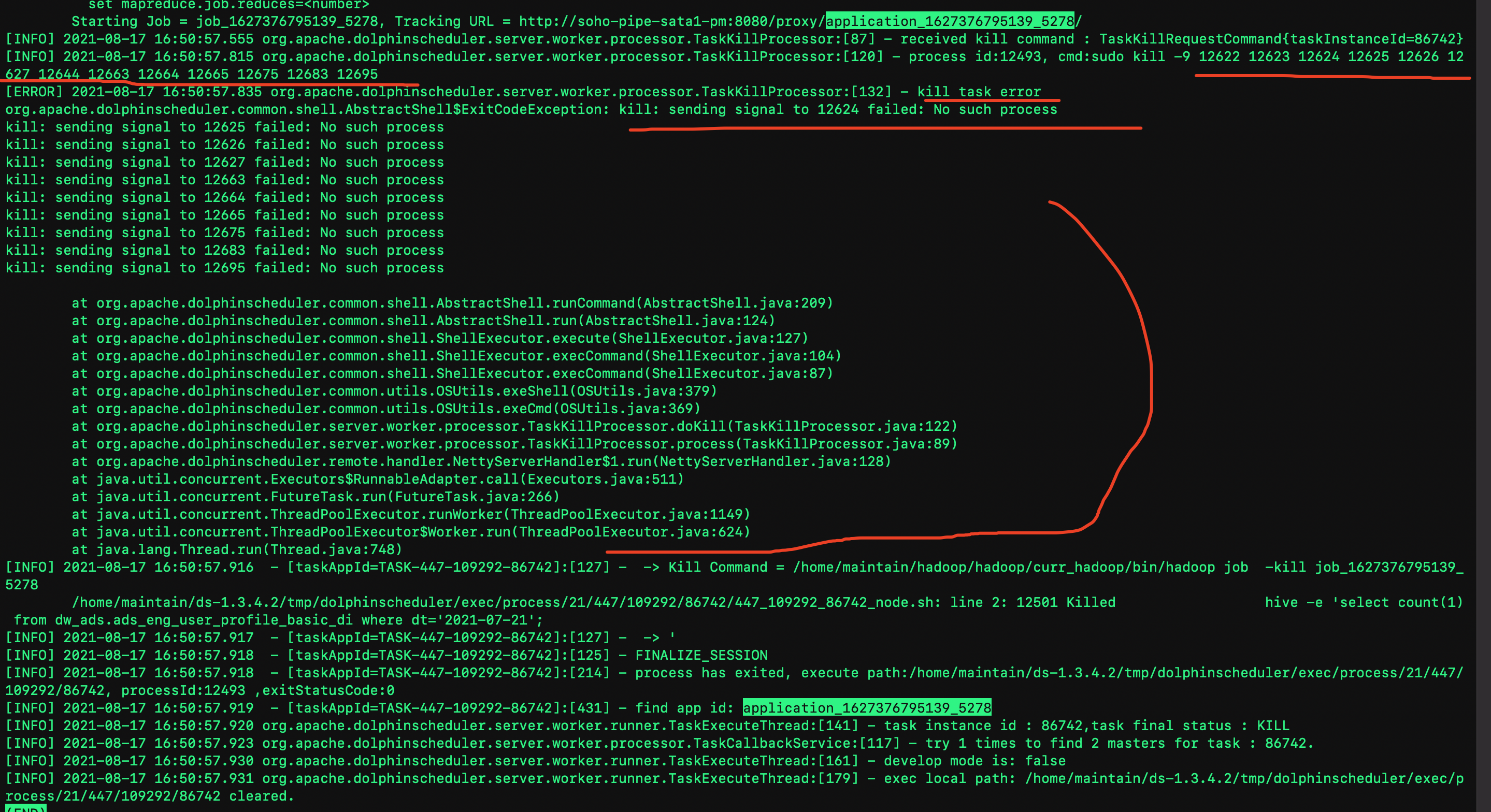Click line "sending signal to 12625 failed"
1491x812 pixels.
point(224,127)
